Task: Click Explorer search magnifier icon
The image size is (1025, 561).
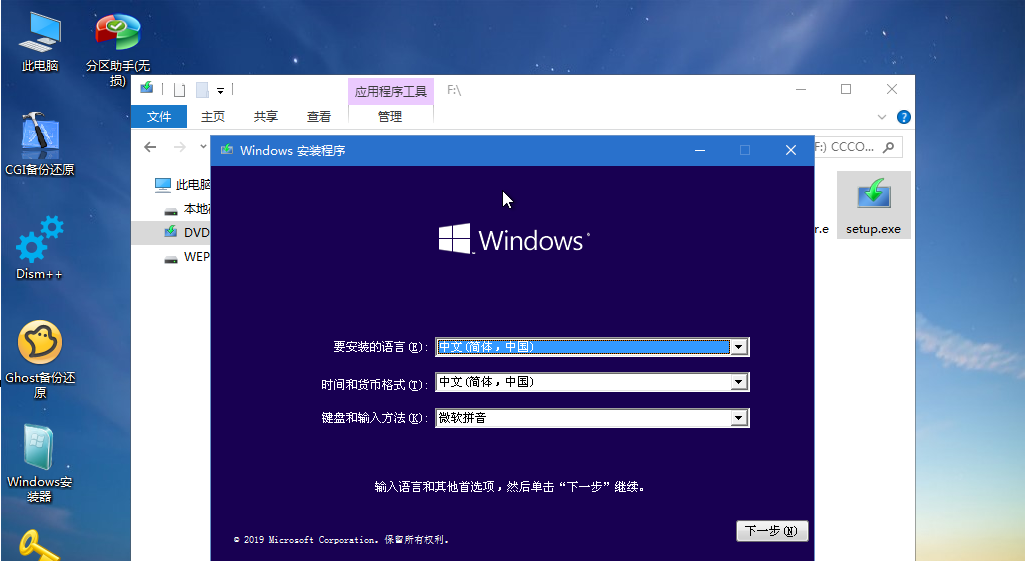Action: coord(888,147)
